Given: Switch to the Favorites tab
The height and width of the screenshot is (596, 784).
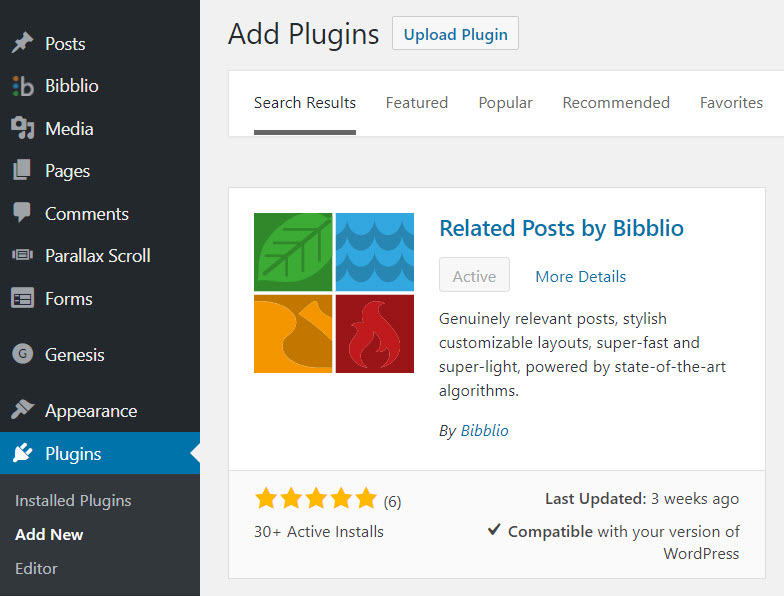Looking at the screenshot, I should (731, 103).
